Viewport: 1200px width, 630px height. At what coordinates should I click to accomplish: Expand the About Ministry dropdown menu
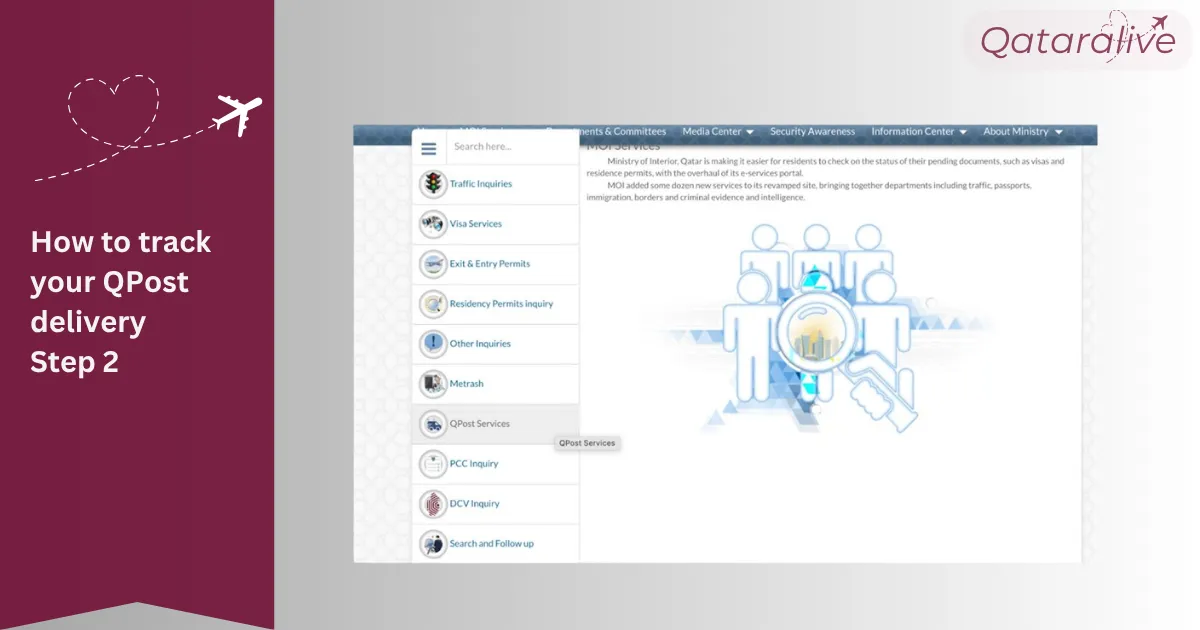[x=1022, y=131]
